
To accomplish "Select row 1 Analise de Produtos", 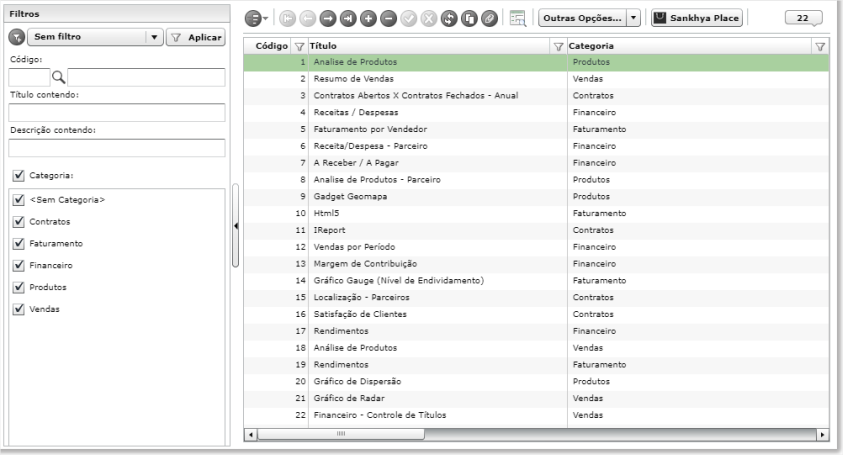I will coord(536,62).
